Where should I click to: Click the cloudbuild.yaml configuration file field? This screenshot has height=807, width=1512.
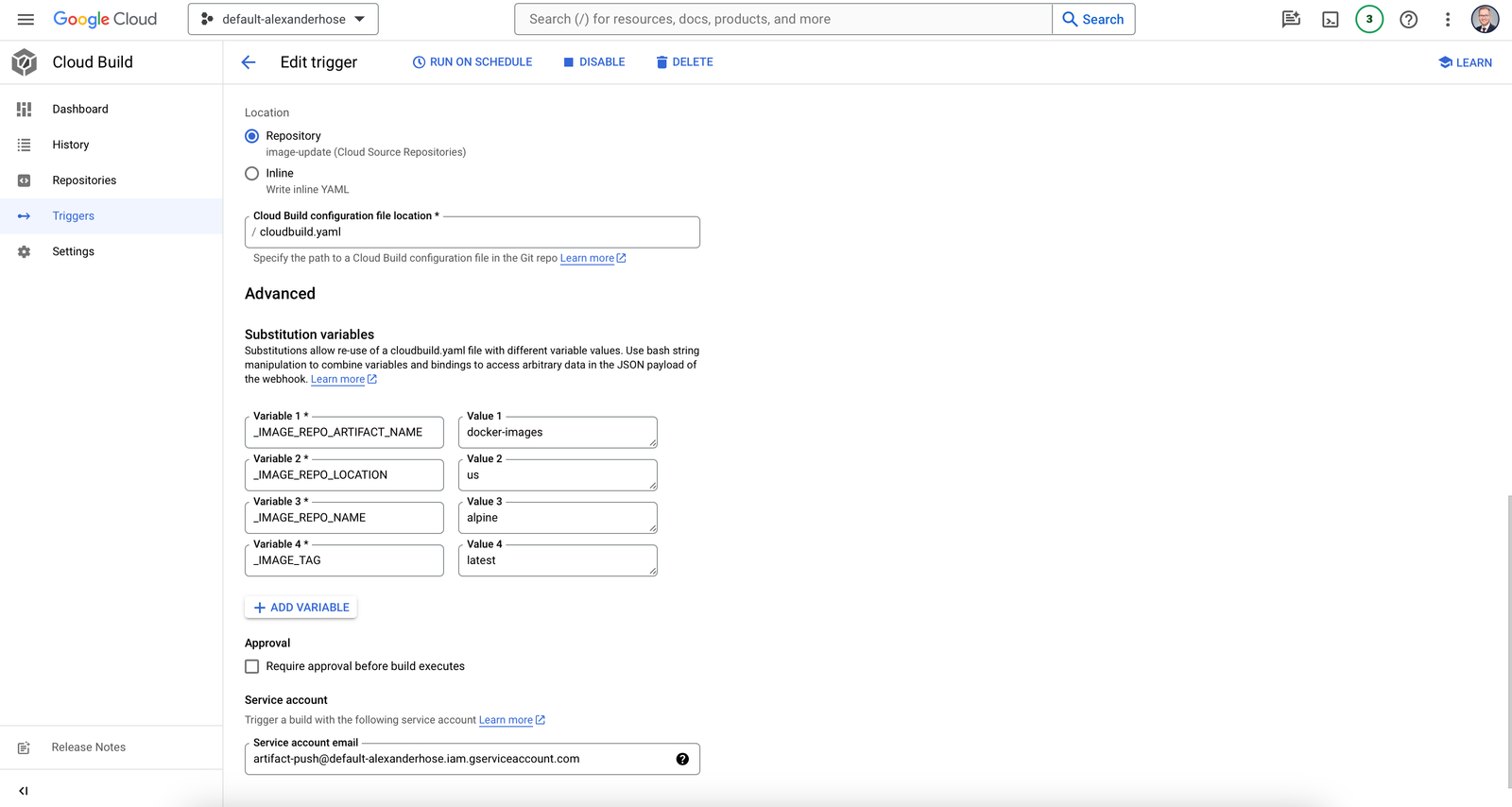[x=472, y=232]
